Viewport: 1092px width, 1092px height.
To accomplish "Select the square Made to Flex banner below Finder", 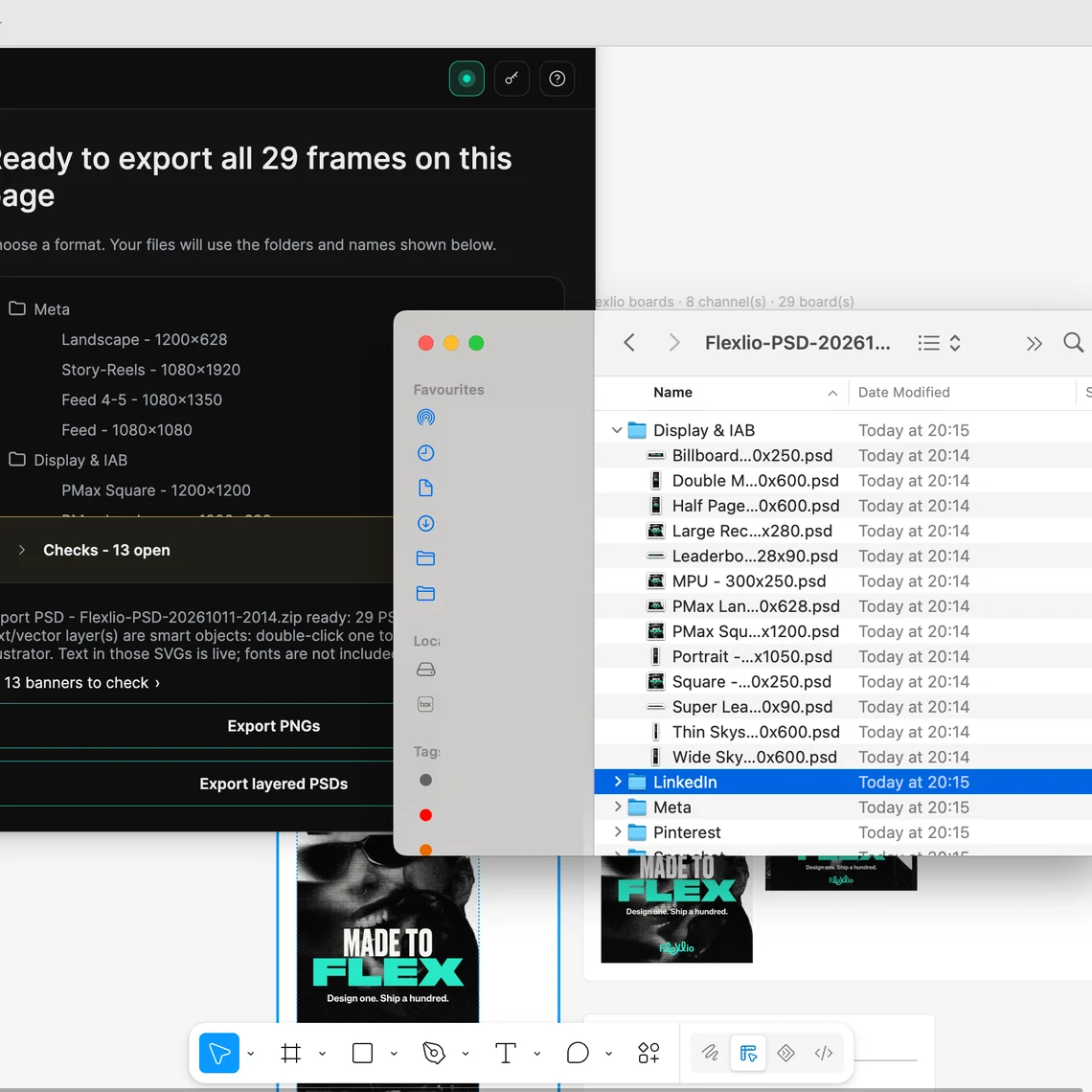I will click(x=677, y=909).
